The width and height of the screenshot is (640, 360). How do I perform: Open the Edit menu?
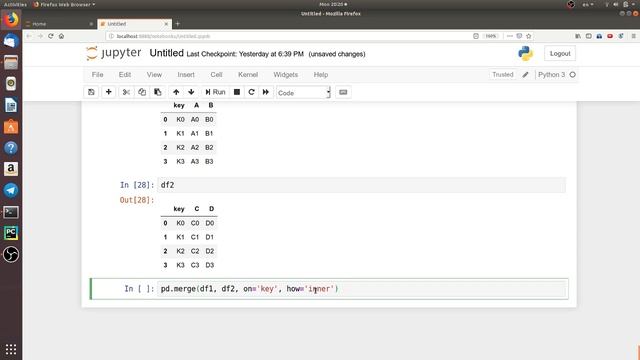pyautogui.click(x=124, y=75)
